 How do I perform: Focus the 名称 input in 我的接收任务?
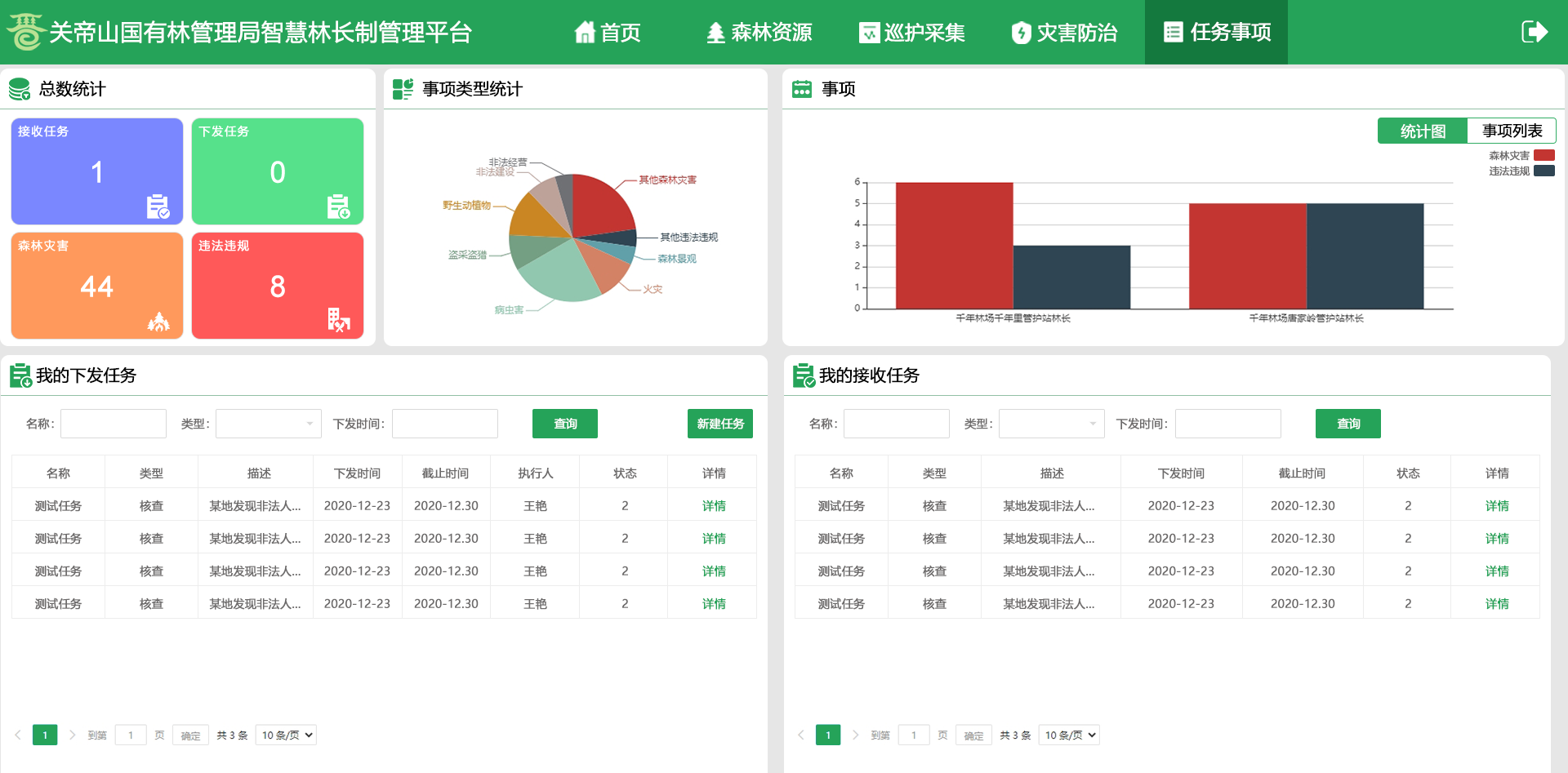896,424
